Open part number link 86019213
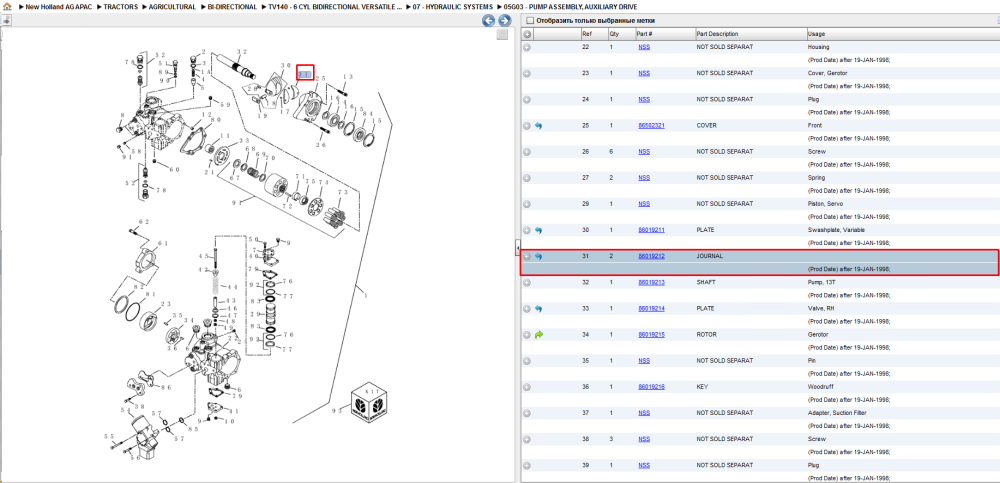The image size is (1000, 483). point(651,283)
